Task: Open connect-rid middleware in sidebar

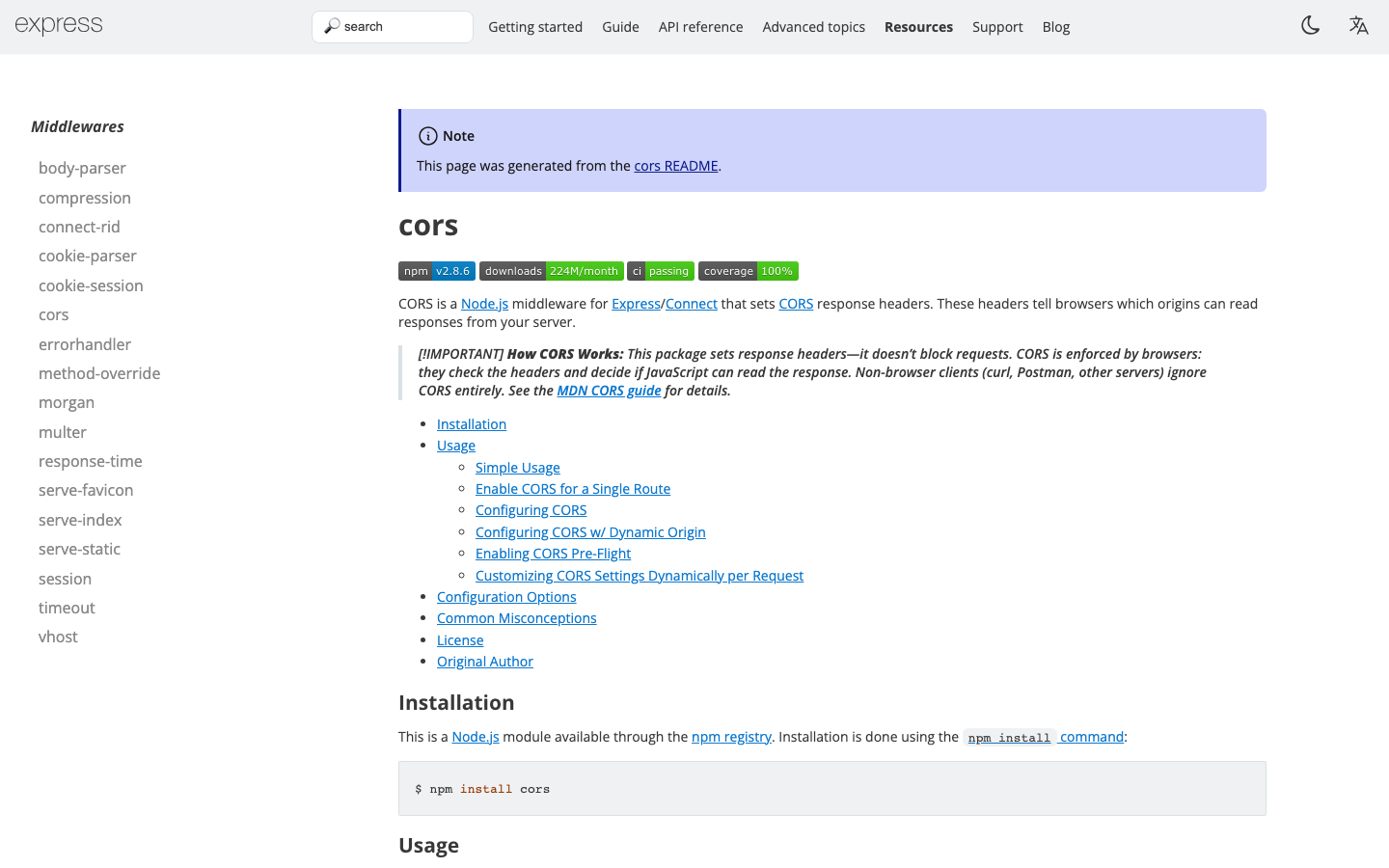Action: [x=79, y=227]
